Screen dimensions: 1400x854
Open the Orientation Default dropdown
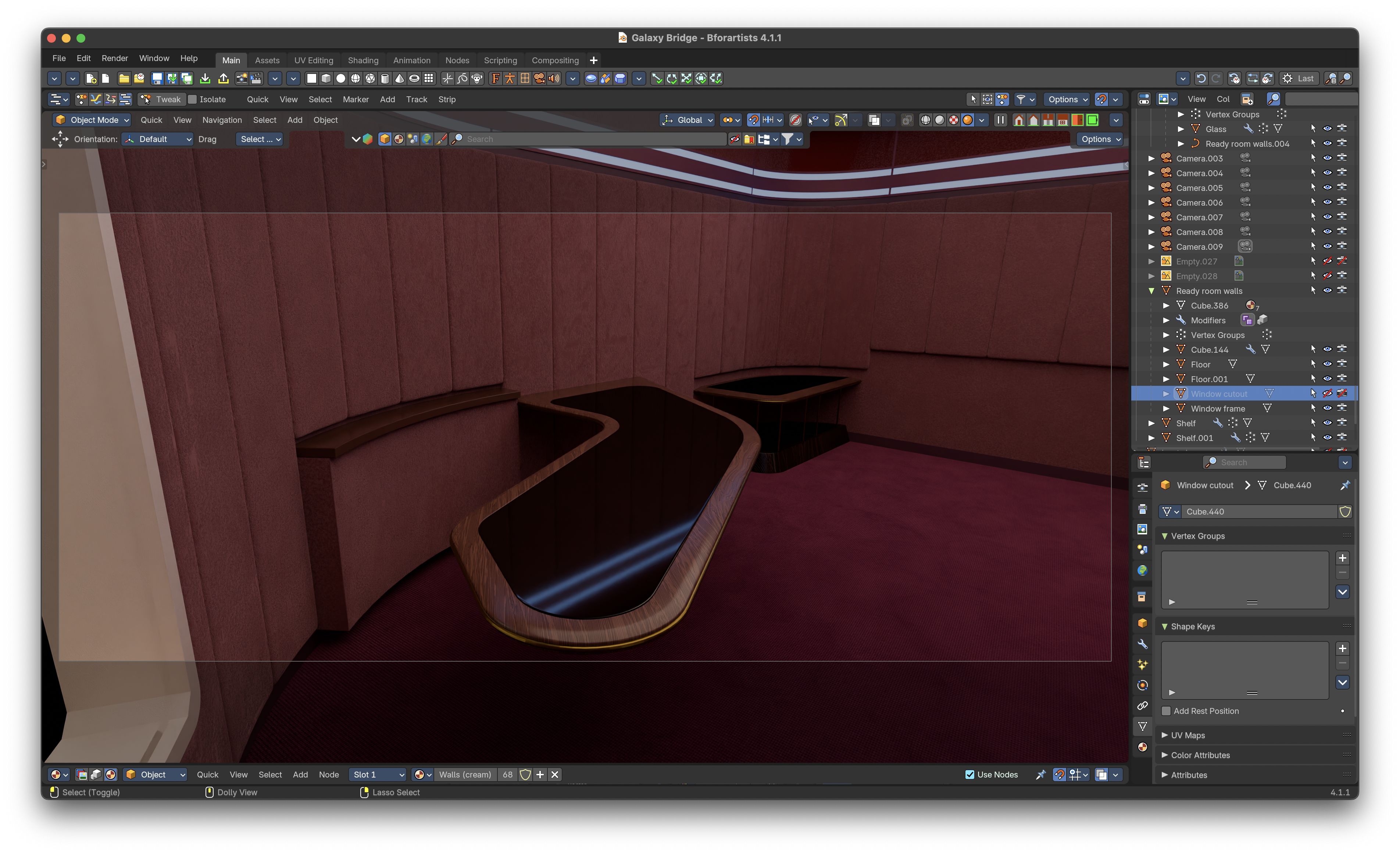pyautogui.click(x=157, y=139)
